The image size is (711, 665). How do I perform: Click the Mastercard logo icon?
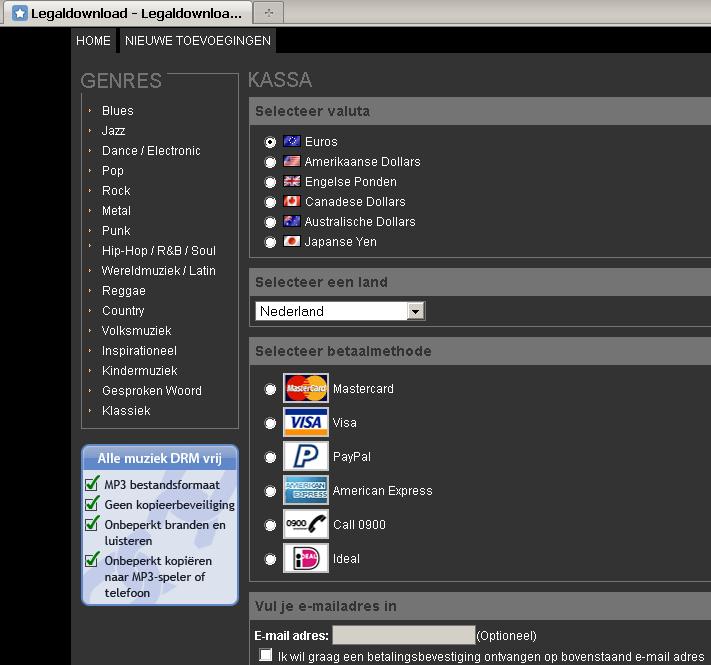point(306,388)
